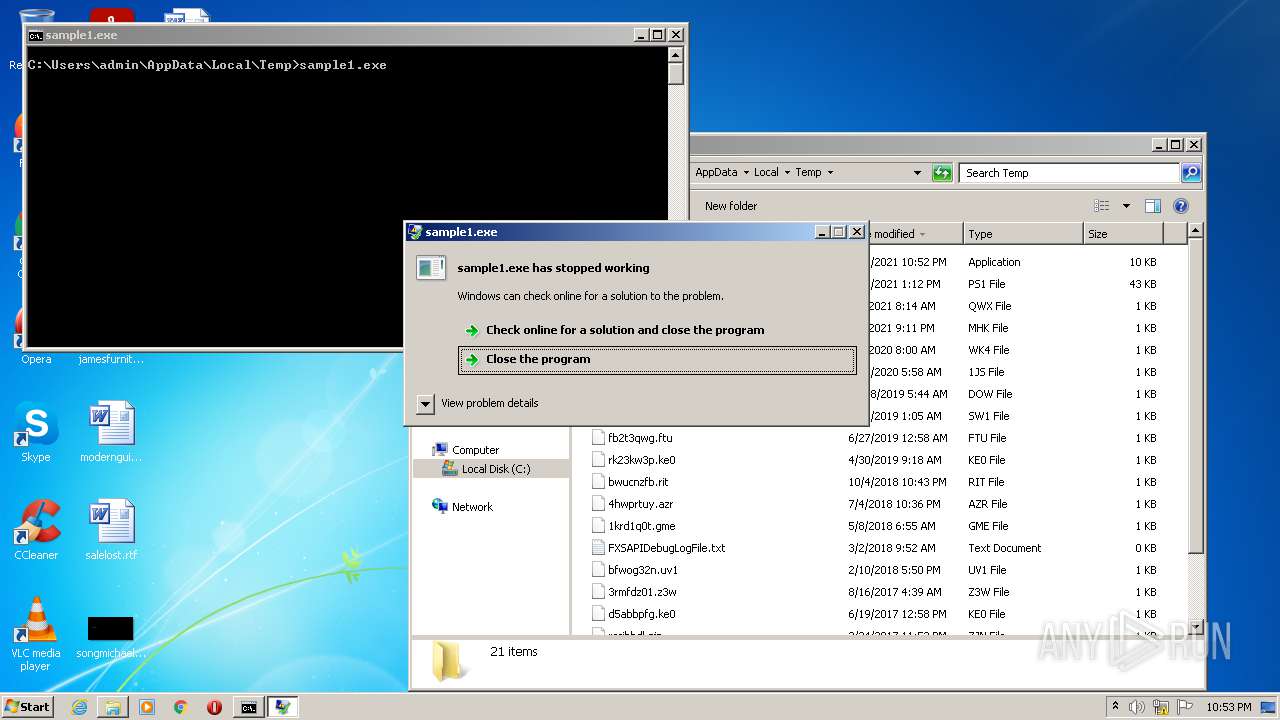
Task: Focus the Search Temp input field
Action: tap(1069, 173)
